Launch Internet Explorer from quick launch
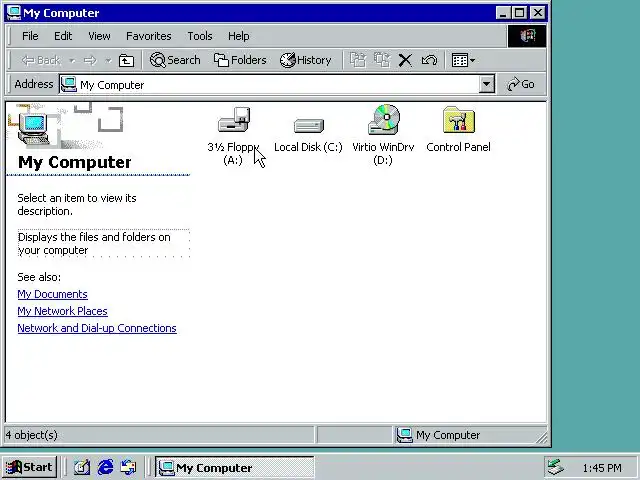Screen dimensions: 640x480 105,467
